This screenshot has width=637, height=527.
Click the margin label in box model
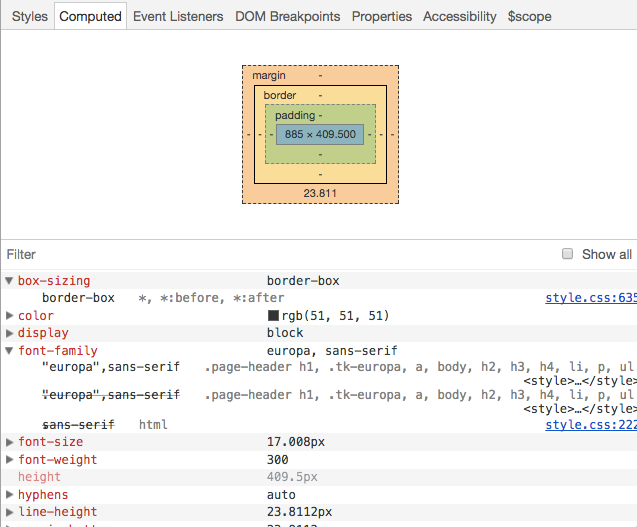[x=269, y=75]
